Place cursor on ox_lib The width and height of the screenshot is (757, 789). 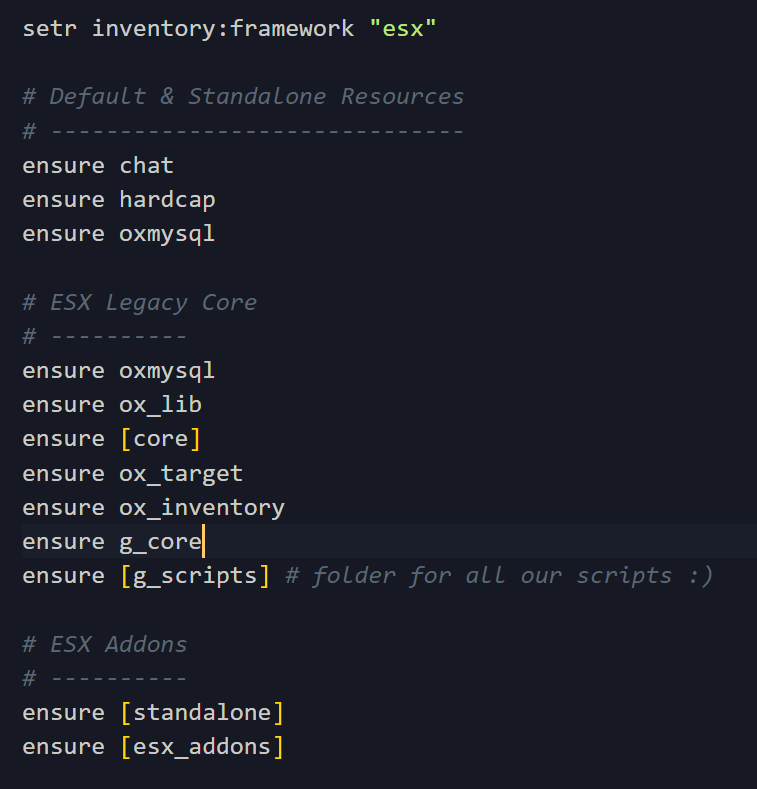pos(160,405)
